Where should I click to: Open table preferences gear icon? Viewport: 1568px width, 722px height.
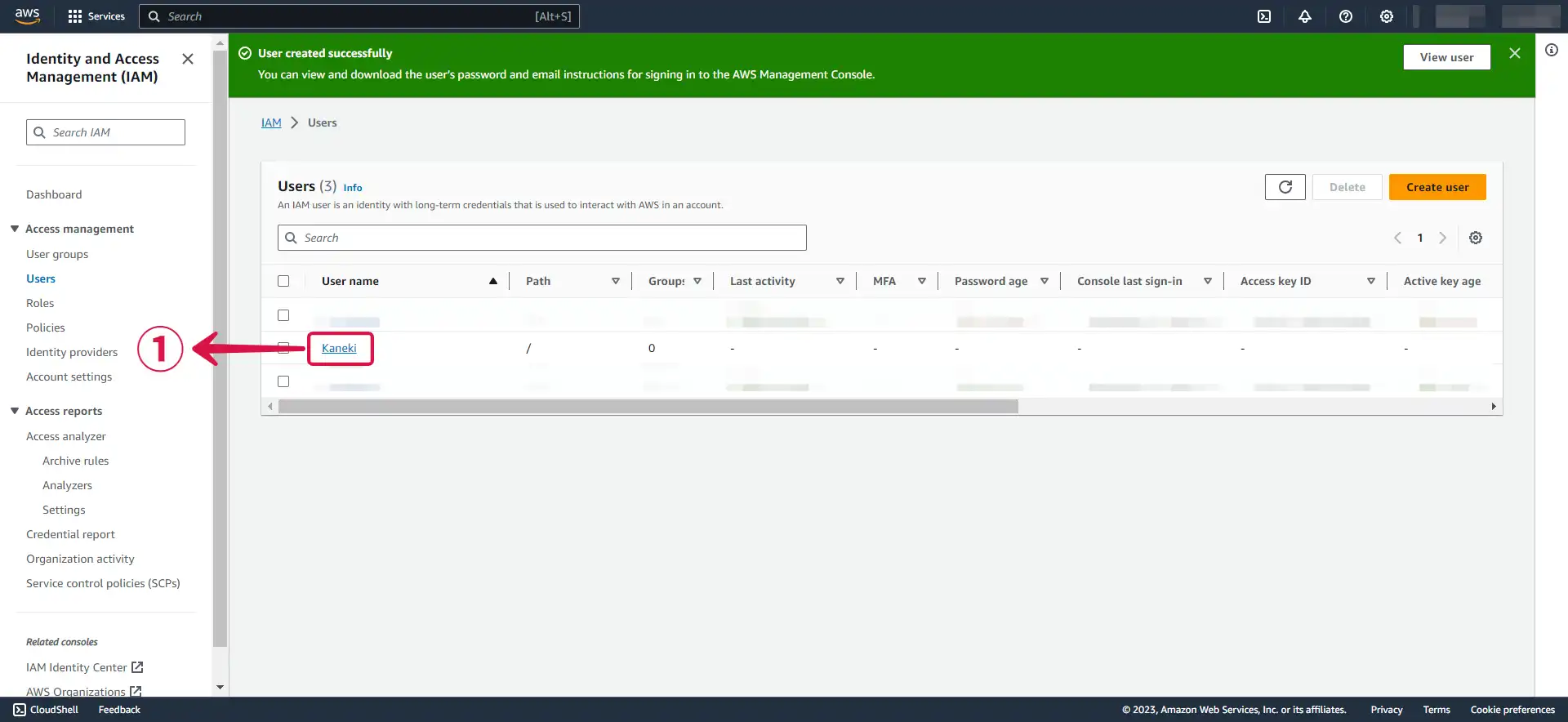1476,238
